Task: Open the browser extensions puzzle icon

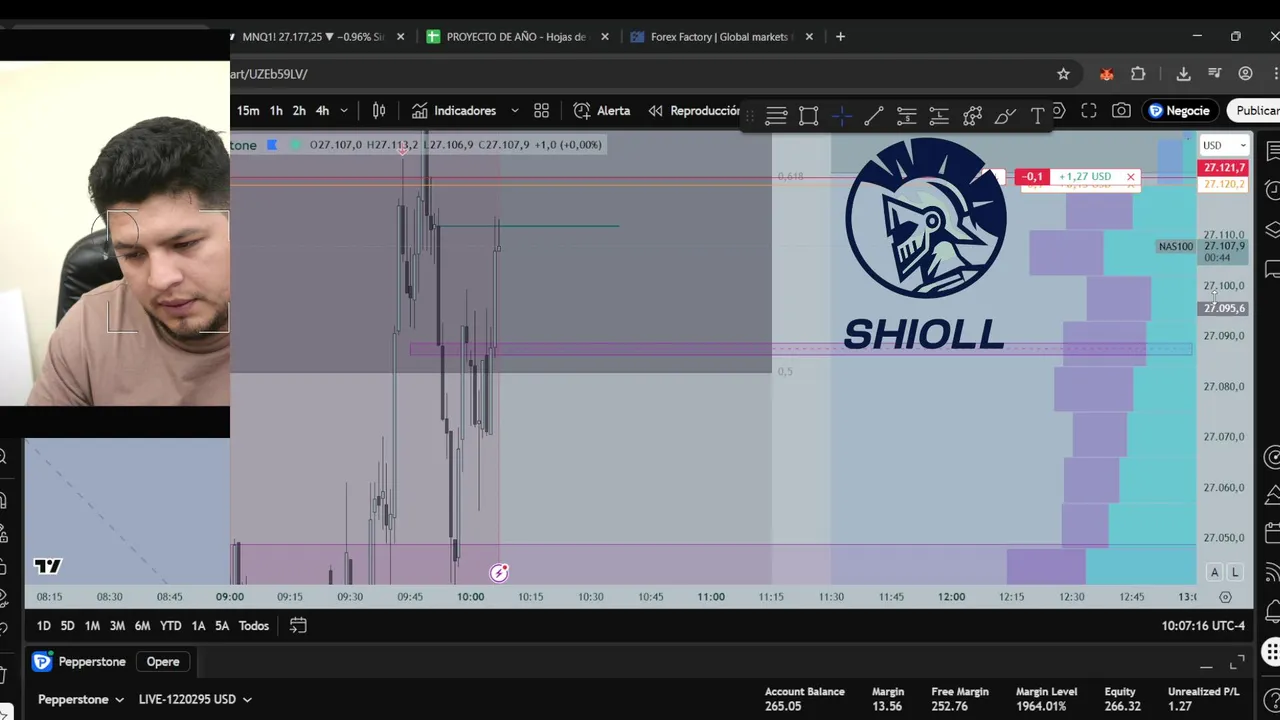Action: [1138, 74]
